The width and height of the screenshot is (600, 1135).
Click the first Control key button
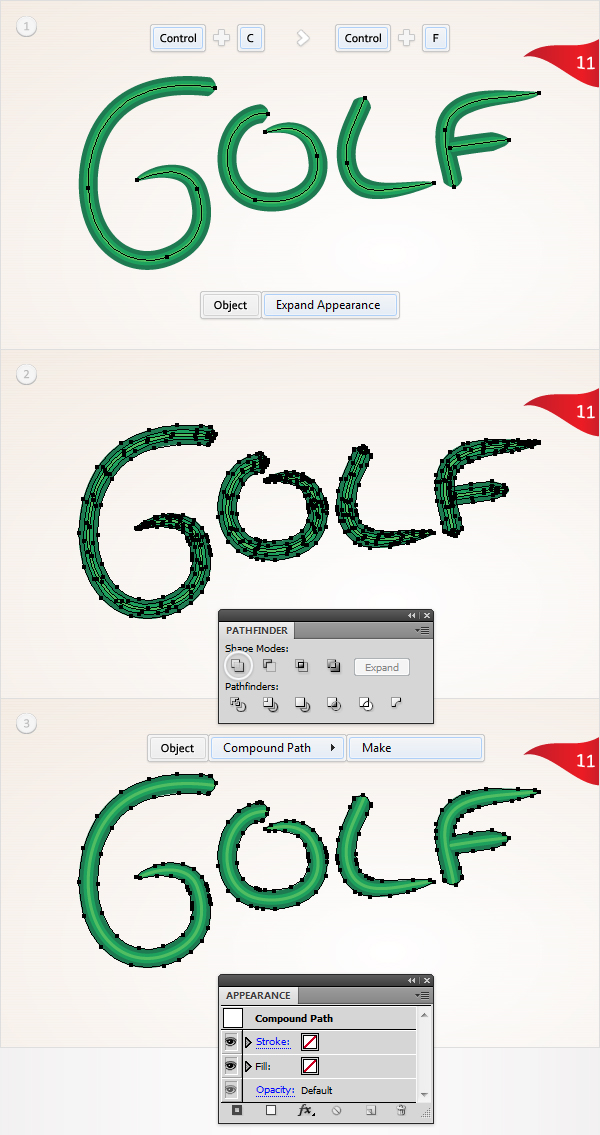pyautogui.click(x=178, y=38)
